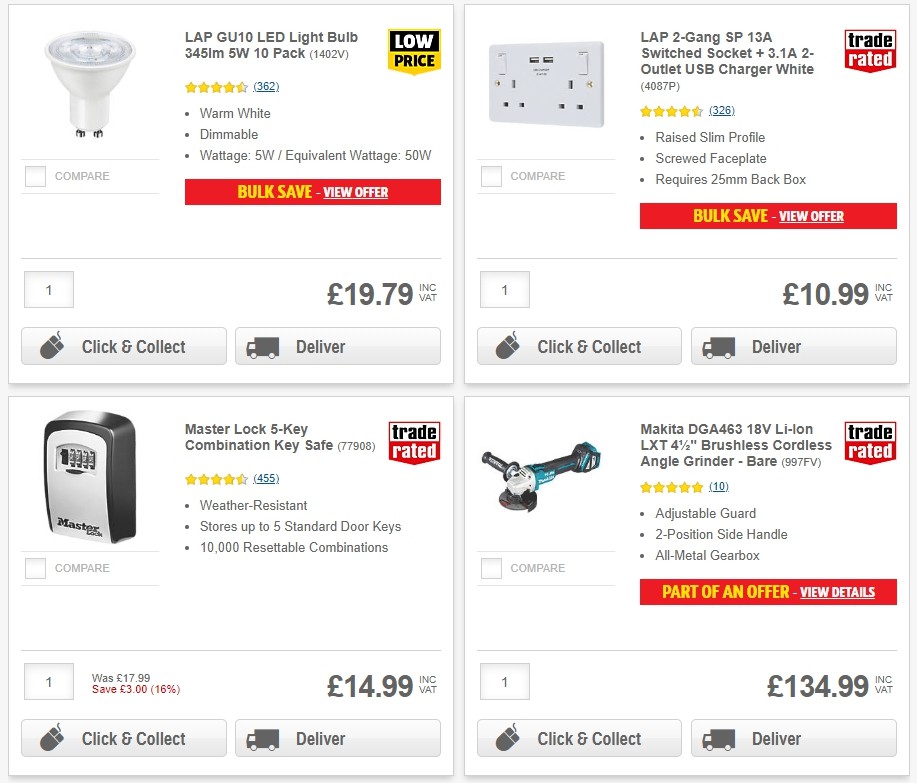Image resolution: width=917 pixels, height=783 pixels.
Task: Click the five-star rating on the Makita grinder
Action: click(x=668, y=487)
